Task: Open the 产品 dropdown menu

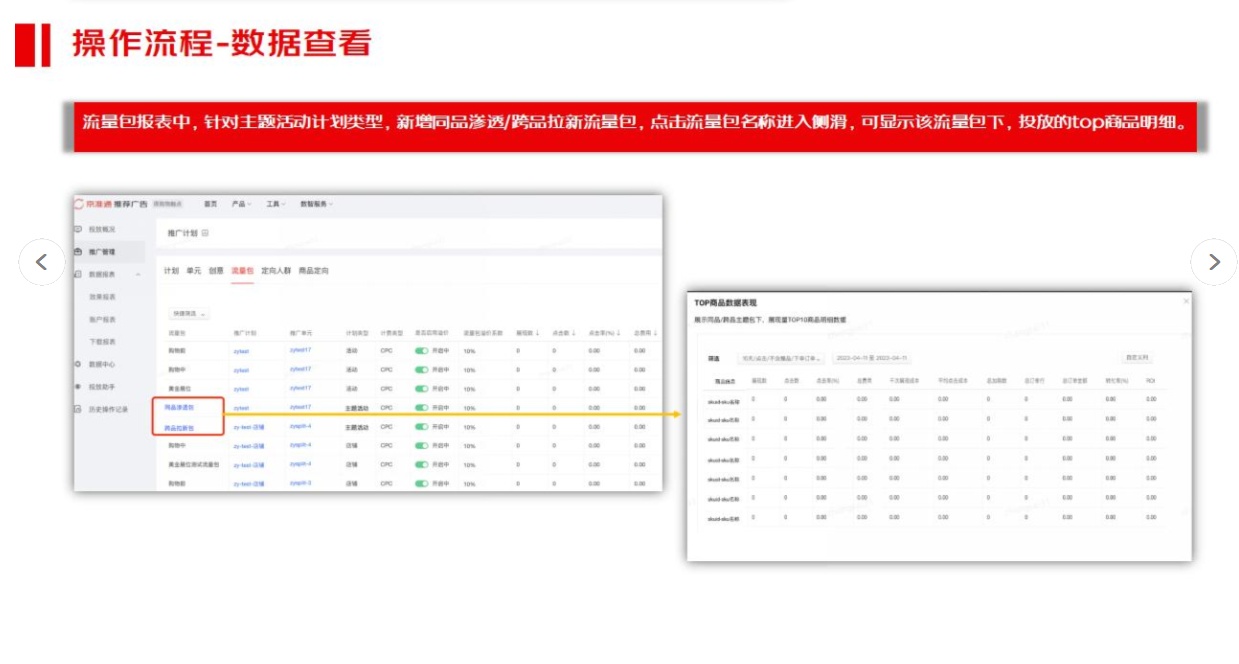Action: [x=241, y=204]
